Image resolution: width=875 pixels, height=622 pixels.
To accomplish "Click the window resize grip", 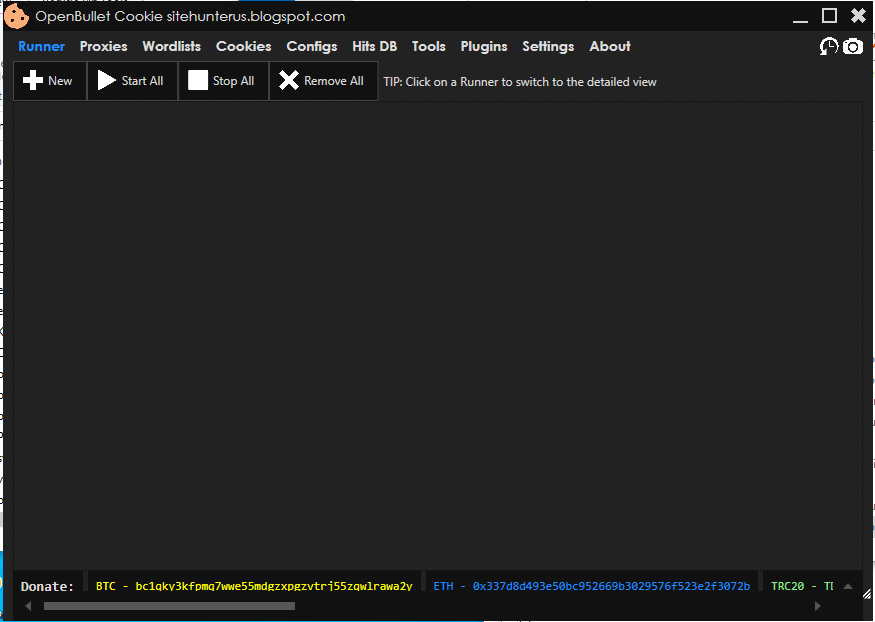I will pos(867,594).
